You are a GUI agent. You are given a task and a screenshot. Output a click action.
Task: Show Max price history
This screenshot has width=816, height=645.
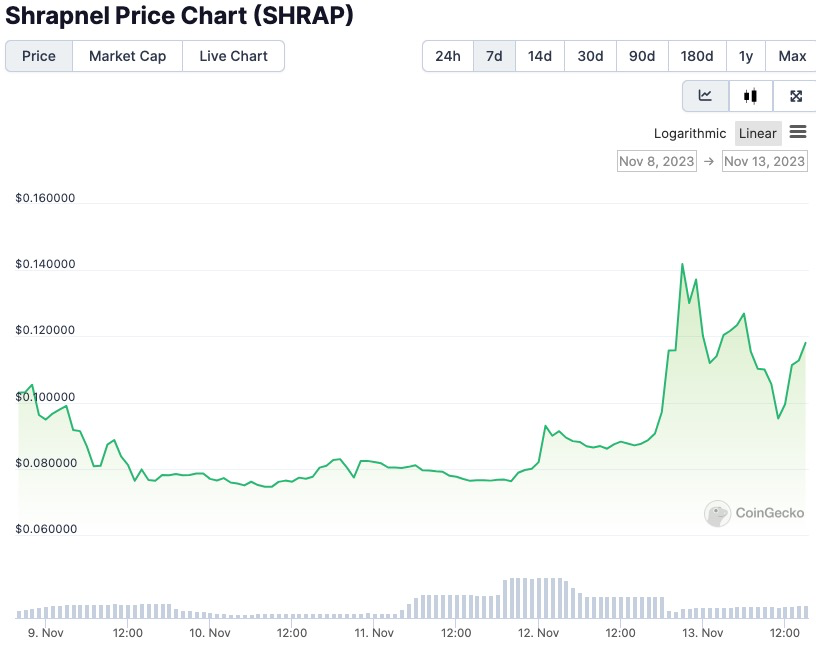[792, 56]
